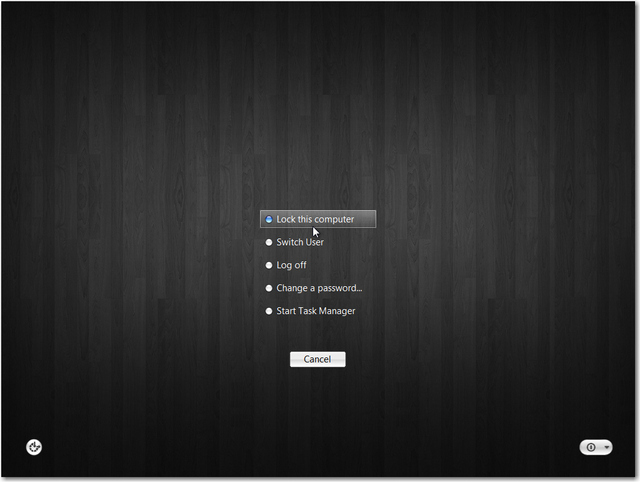This screenshot has height=482, width=640.
Task: Click the bullet beside Switch User
Action: pyautogui.click(x=269, y=242)
